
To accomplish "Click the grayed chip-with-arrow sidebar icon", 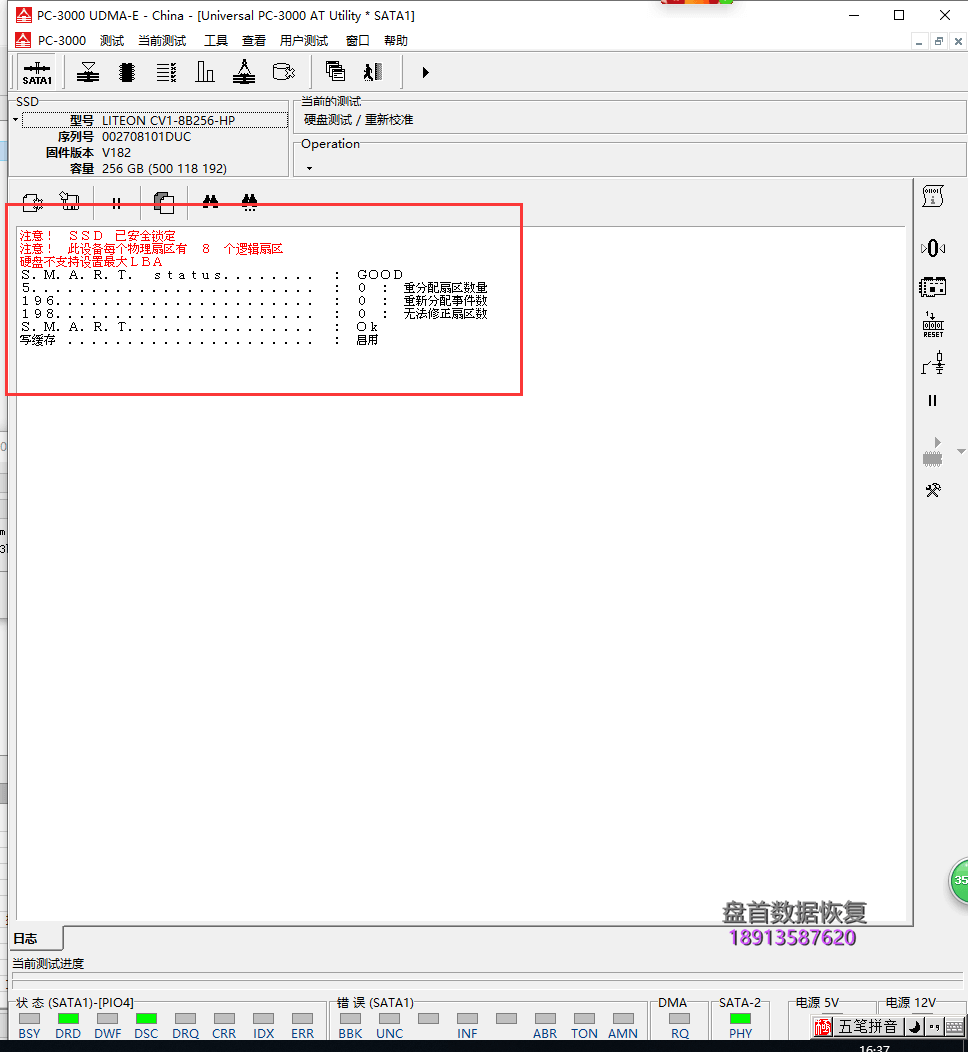I will (932, 453).
